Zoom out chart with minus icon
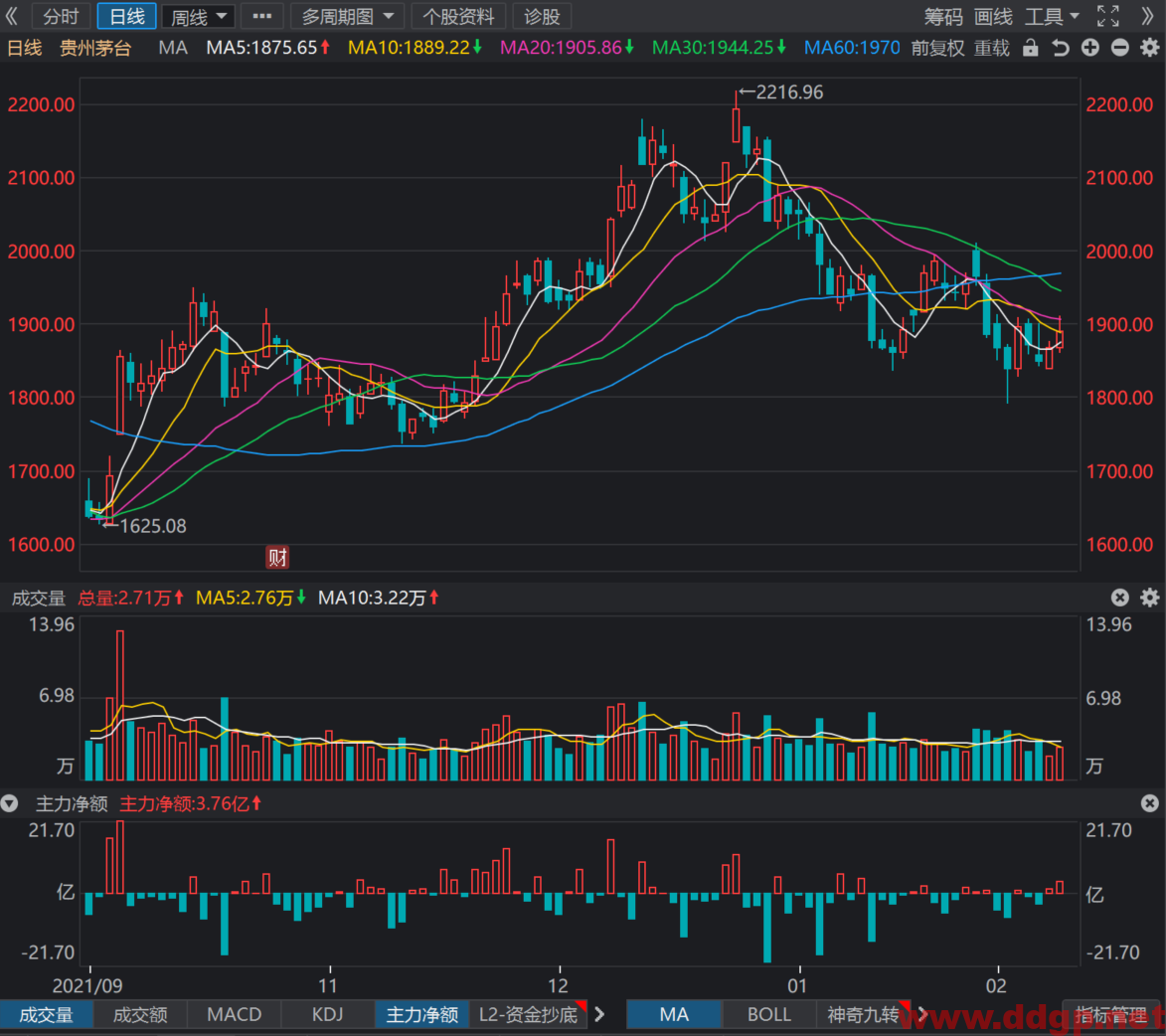The height and width of the screenshot is (1036, 1166). [1119, 49]
